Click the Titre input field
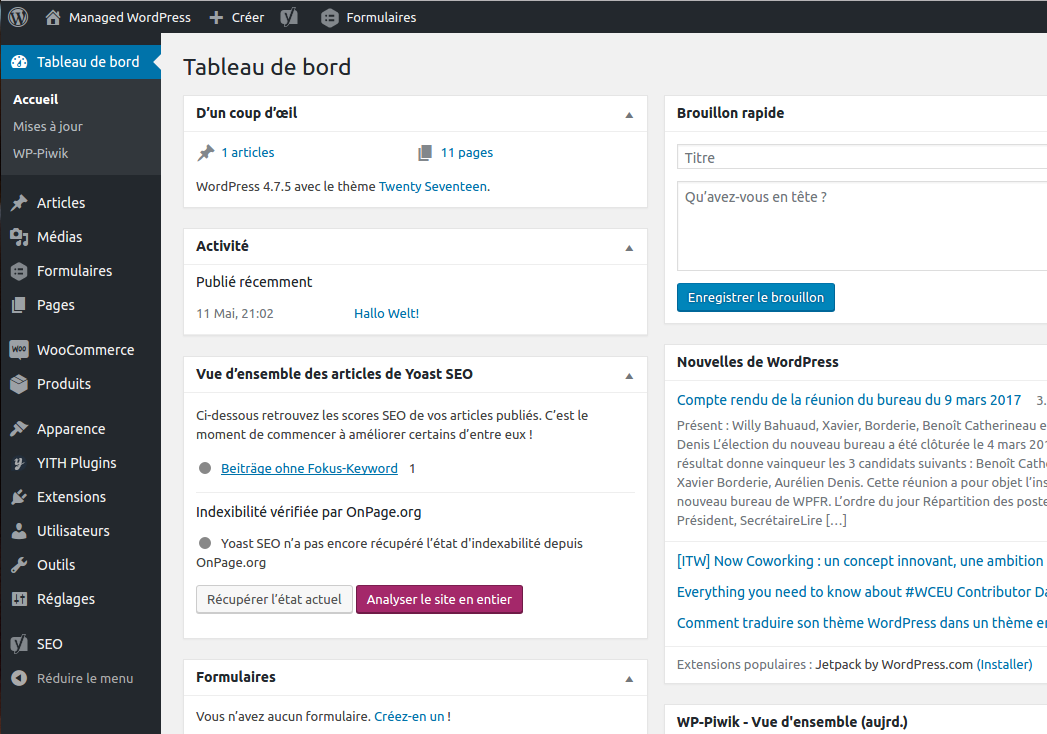 pos(862,158)
